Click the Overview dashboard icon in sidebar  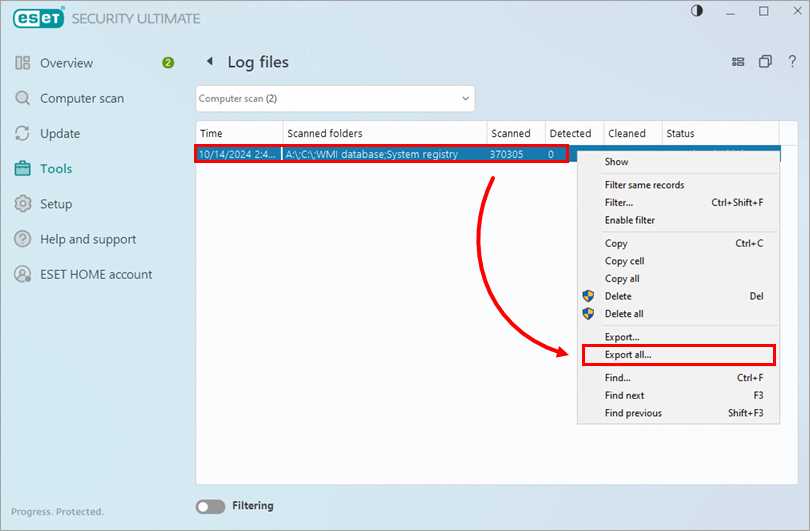(x=23, y=63)
